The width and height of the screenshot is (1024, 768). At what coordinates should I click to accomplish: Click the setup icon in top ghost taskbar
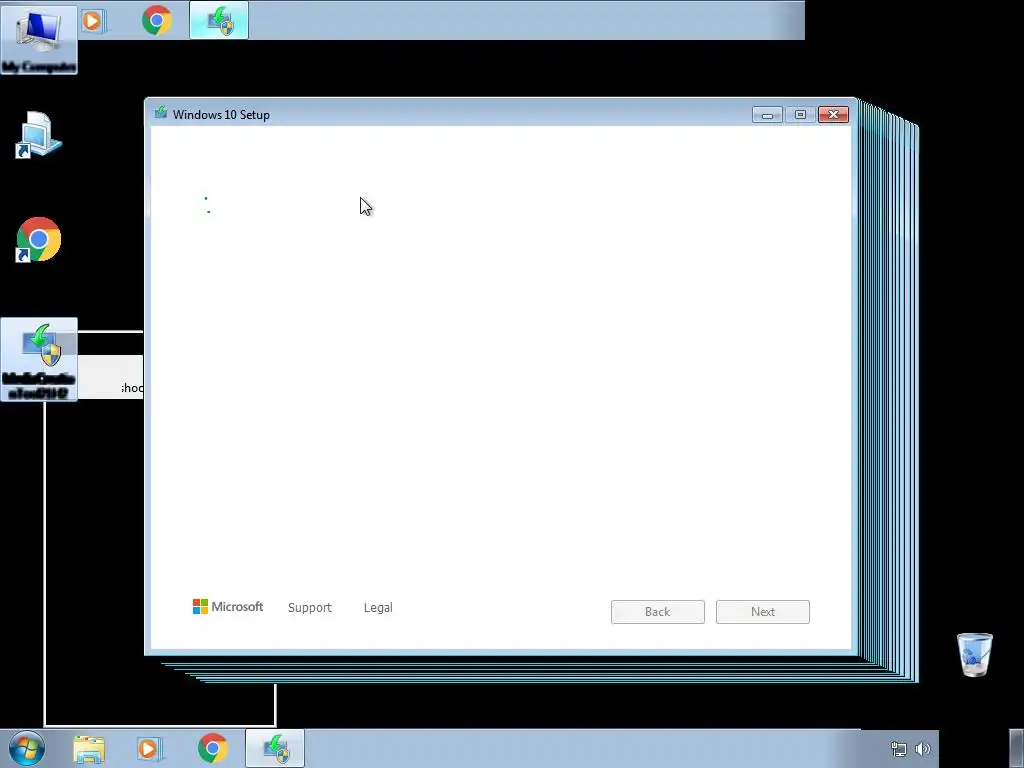click(219, 20)
